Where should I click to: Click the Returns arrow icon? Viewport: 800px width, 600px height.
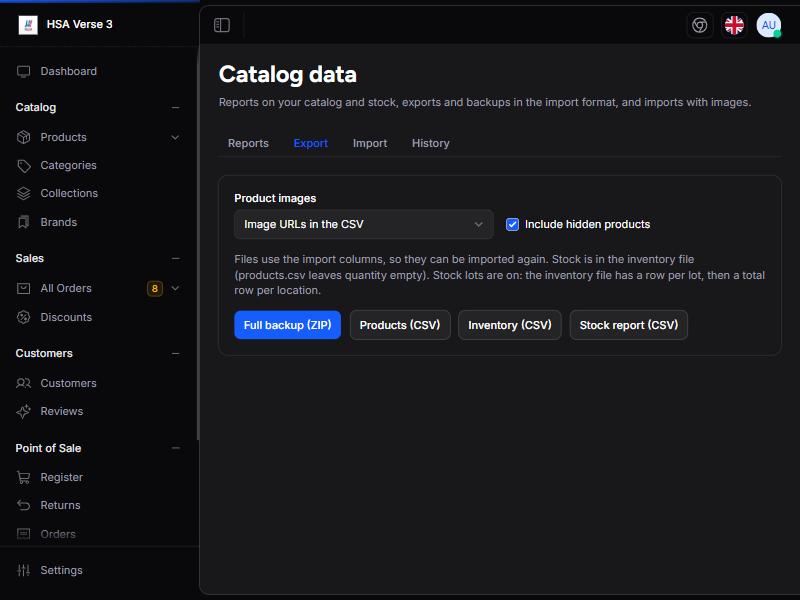(23, 505)
